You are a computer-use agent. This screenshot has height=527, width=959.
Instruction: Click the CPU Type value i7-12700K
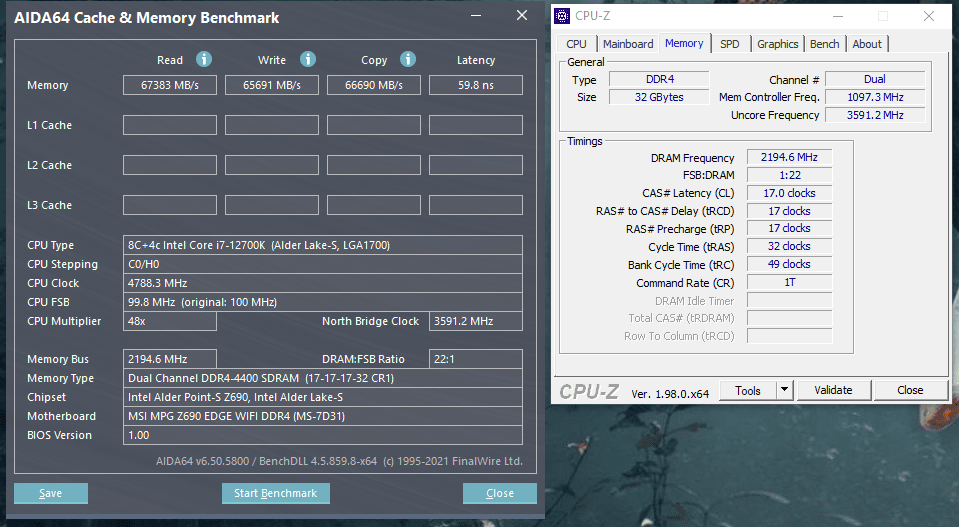click(323, 245)
